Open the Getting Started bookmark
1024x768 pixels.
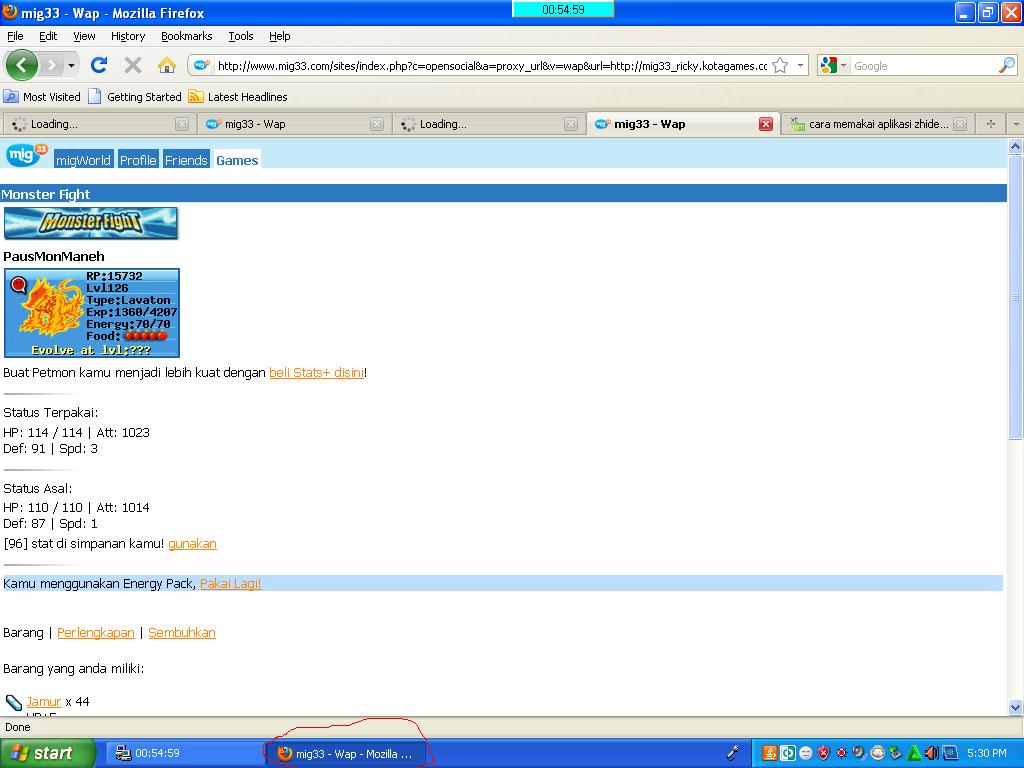pos(135,97)
